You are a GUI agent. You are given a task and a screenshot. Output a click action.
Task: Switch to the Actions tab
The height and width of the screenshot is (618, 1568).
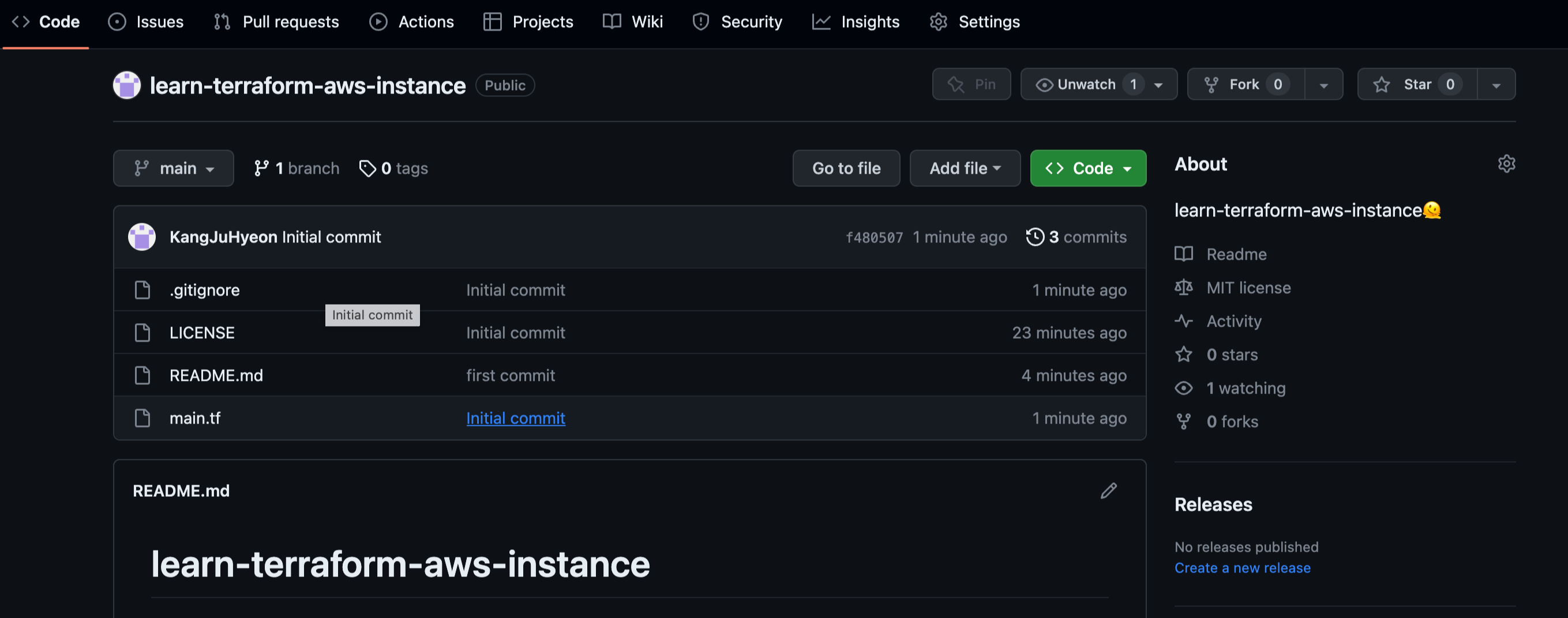(x=411, y=22)
